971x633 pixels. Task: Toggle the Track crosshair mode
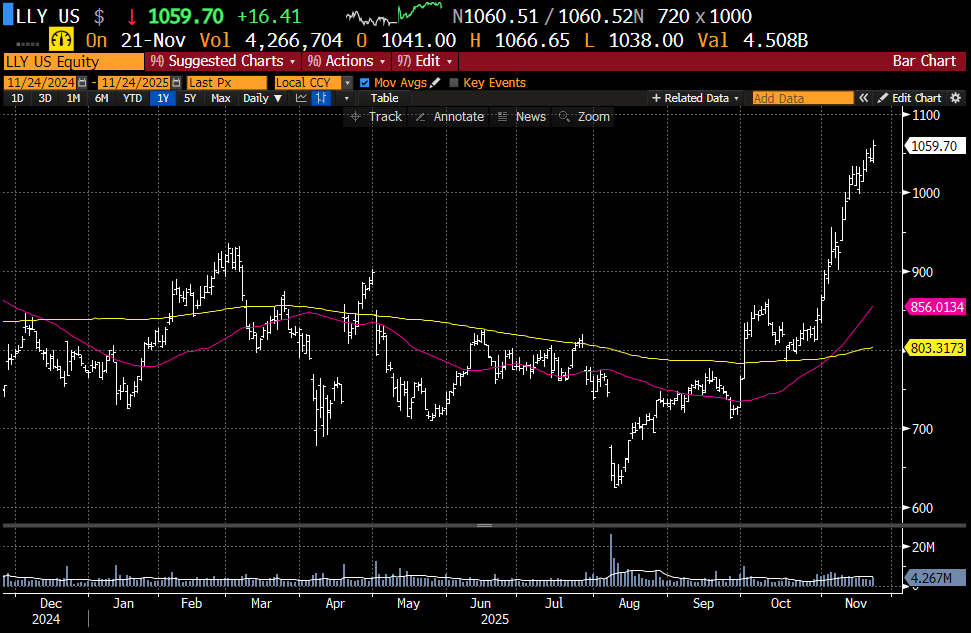pos(375,117)
